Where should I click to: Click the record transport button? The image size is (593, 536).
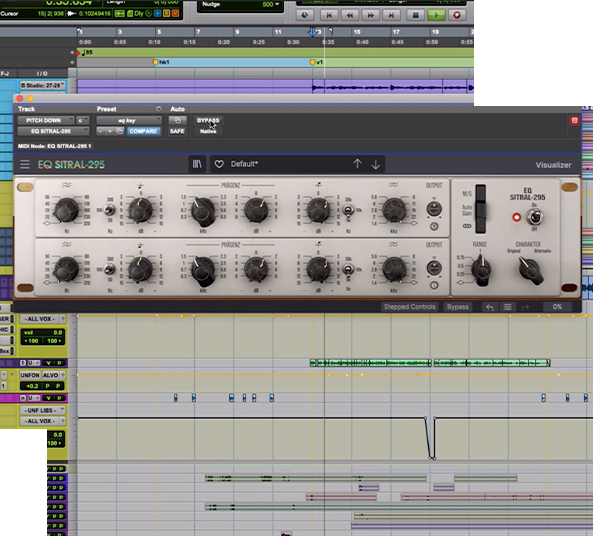tap(457, 15)
